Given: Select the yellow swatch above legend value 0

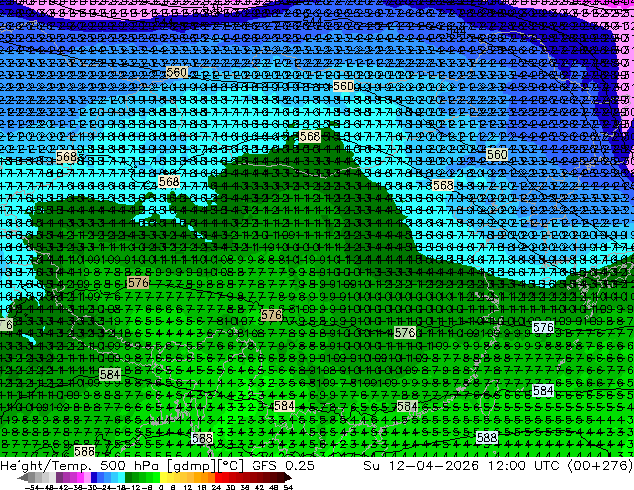Looking at the screenshot, I should coord(163,477).
